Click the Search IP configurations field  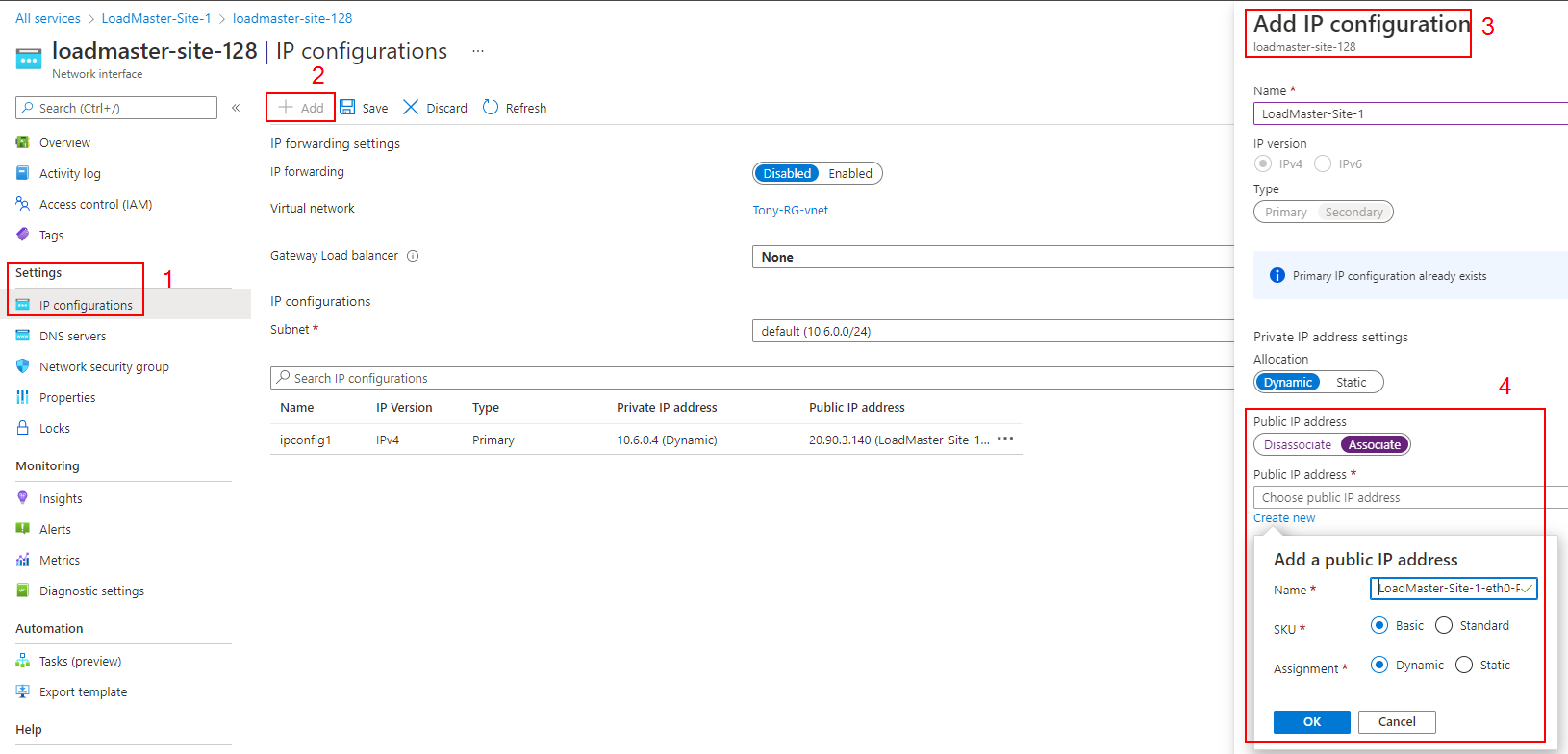click(x=752, y=378)
